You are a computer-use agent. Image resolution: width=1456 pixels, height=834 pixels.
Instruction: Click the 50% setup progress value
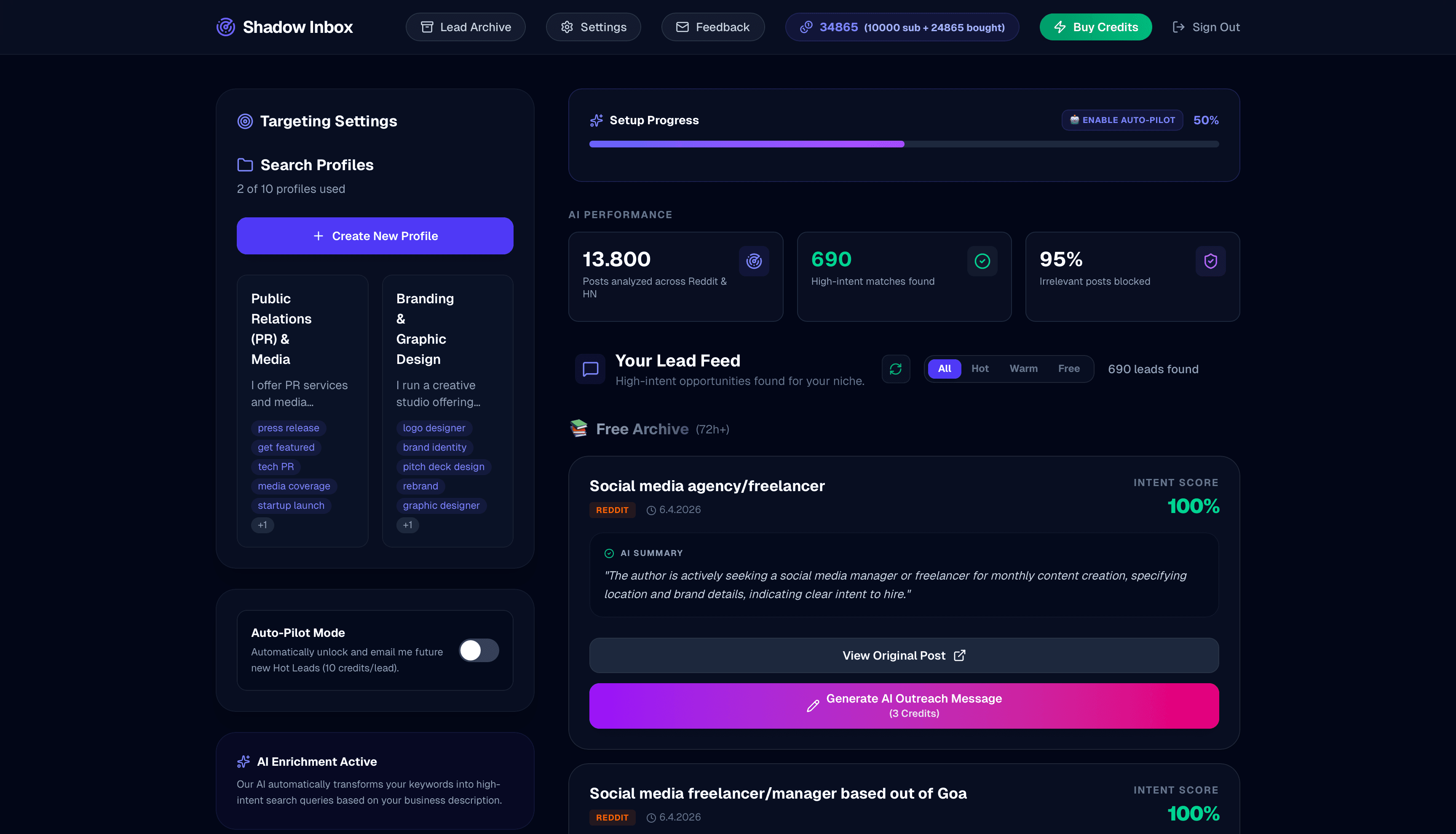pos(1206,120)
